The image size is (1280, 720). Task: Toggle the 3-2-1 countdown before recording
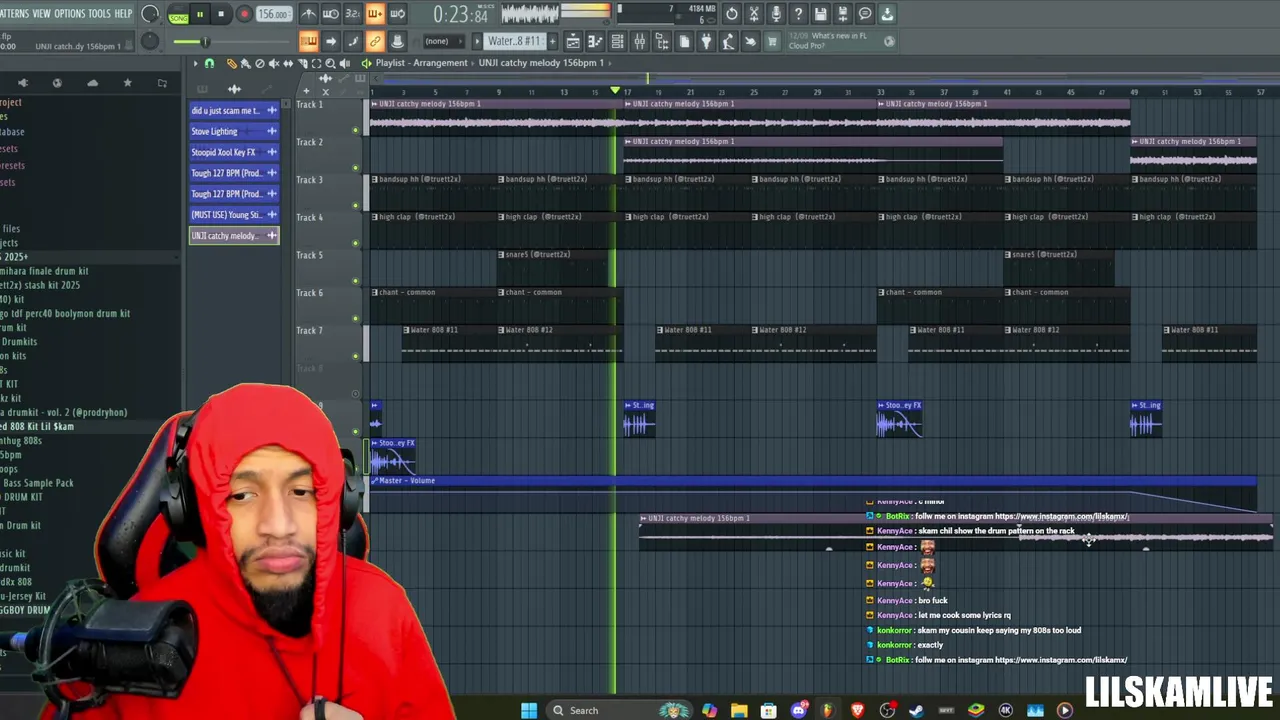pos(353,14)
